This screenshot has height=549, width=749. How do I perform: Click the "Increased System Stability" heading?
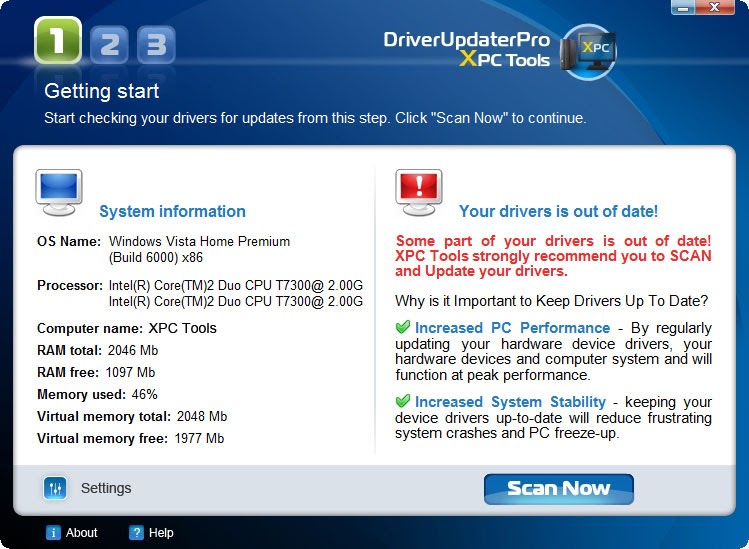click(x=510, y=402)
